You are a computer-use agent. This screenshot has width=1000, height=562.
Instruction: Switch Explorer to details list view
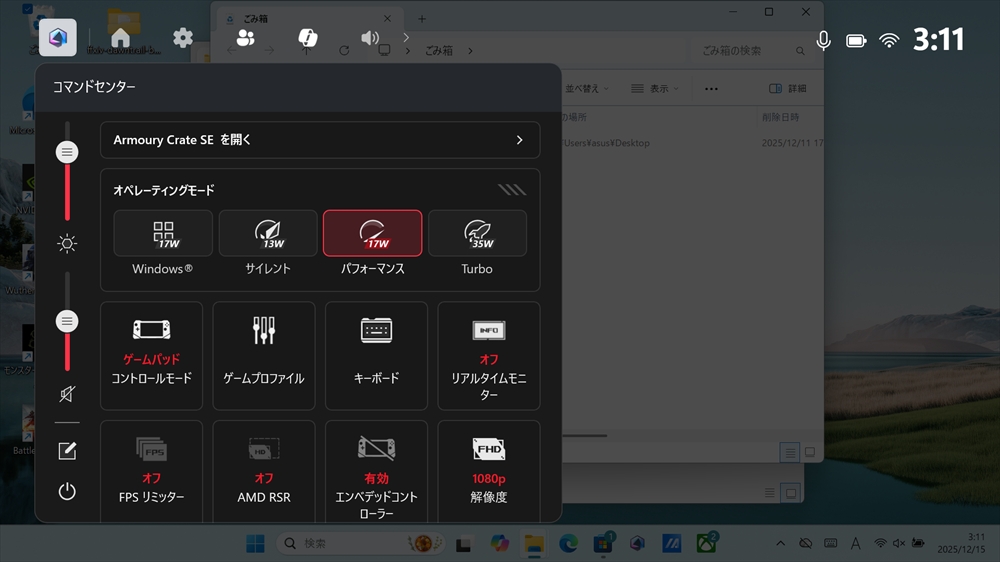(790, 453)
